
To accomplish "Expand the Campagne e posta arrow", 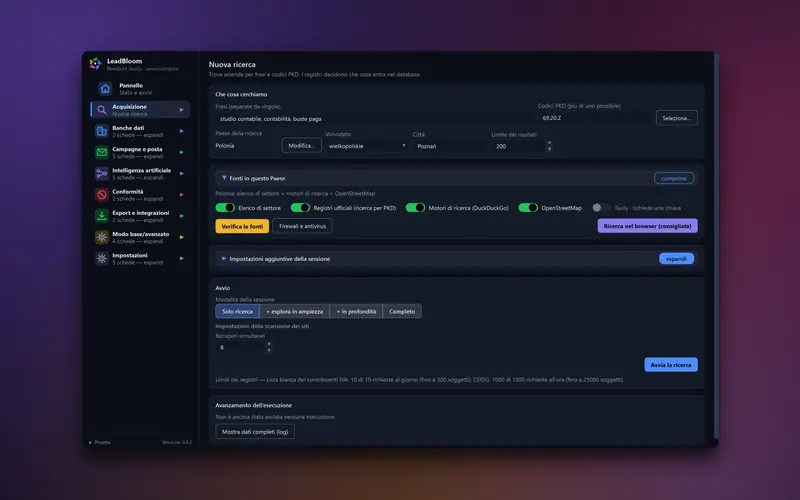I will pyautogui.click(x=182, y=152).
